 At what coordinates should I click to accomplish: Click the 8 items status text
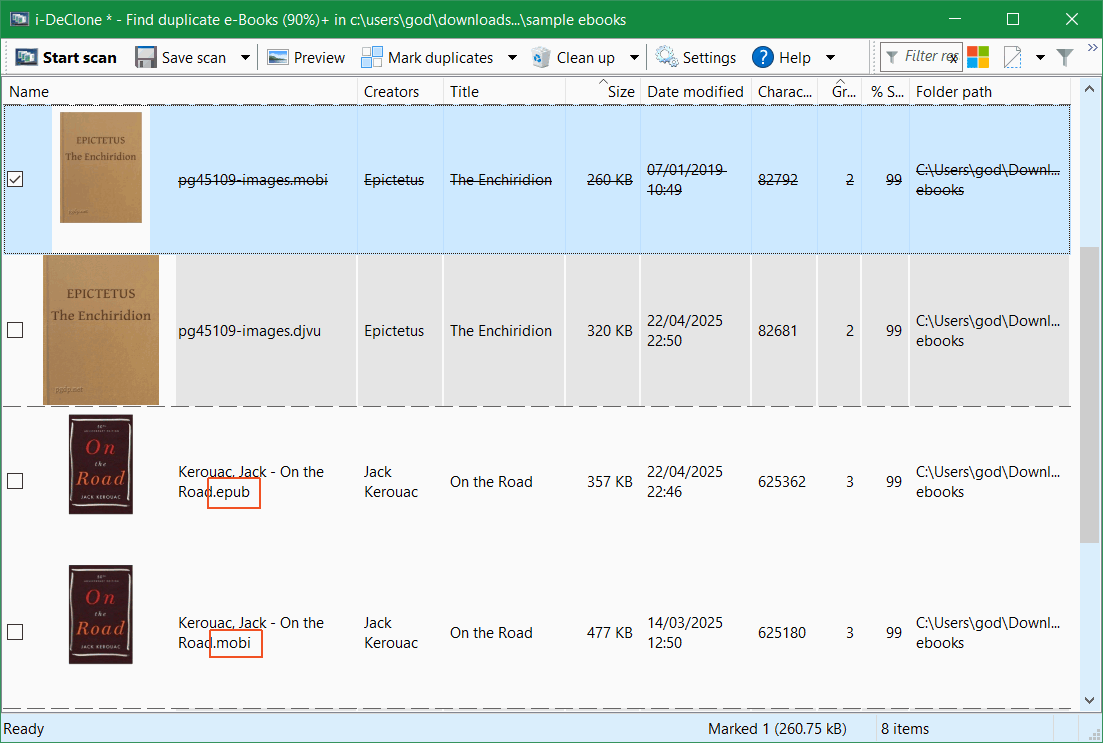coord(905,729)
